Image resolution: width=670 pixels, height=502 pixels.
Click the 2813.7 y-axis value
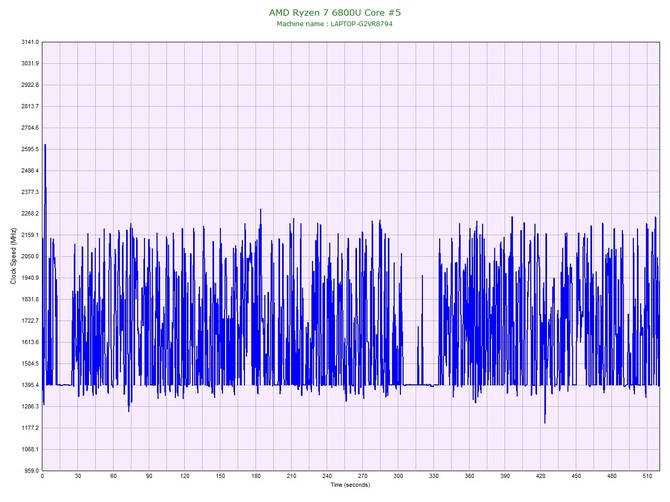click(x=30, y=106)
